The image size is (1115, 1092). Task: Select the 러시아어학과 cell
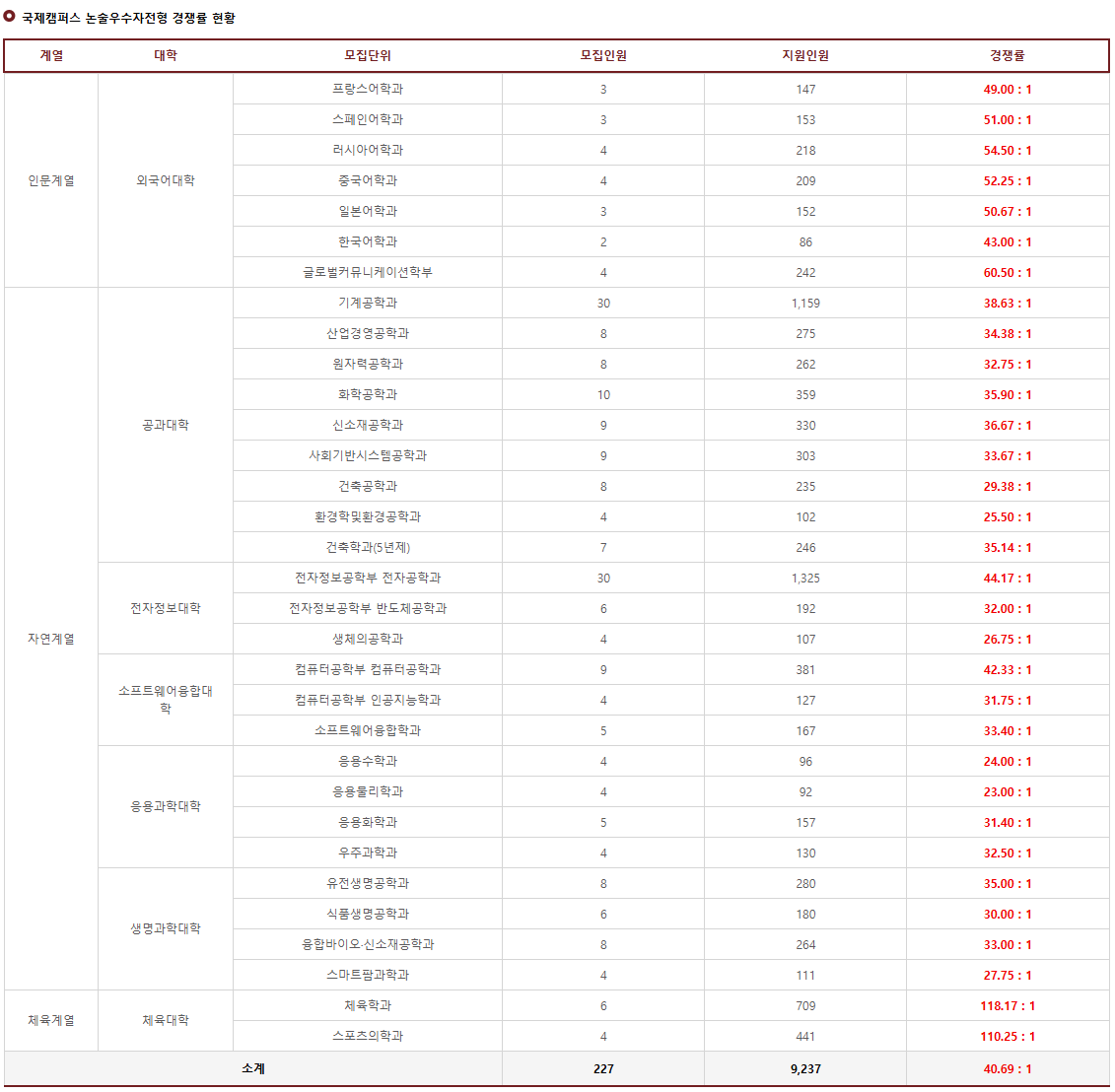tap(368, 150)
